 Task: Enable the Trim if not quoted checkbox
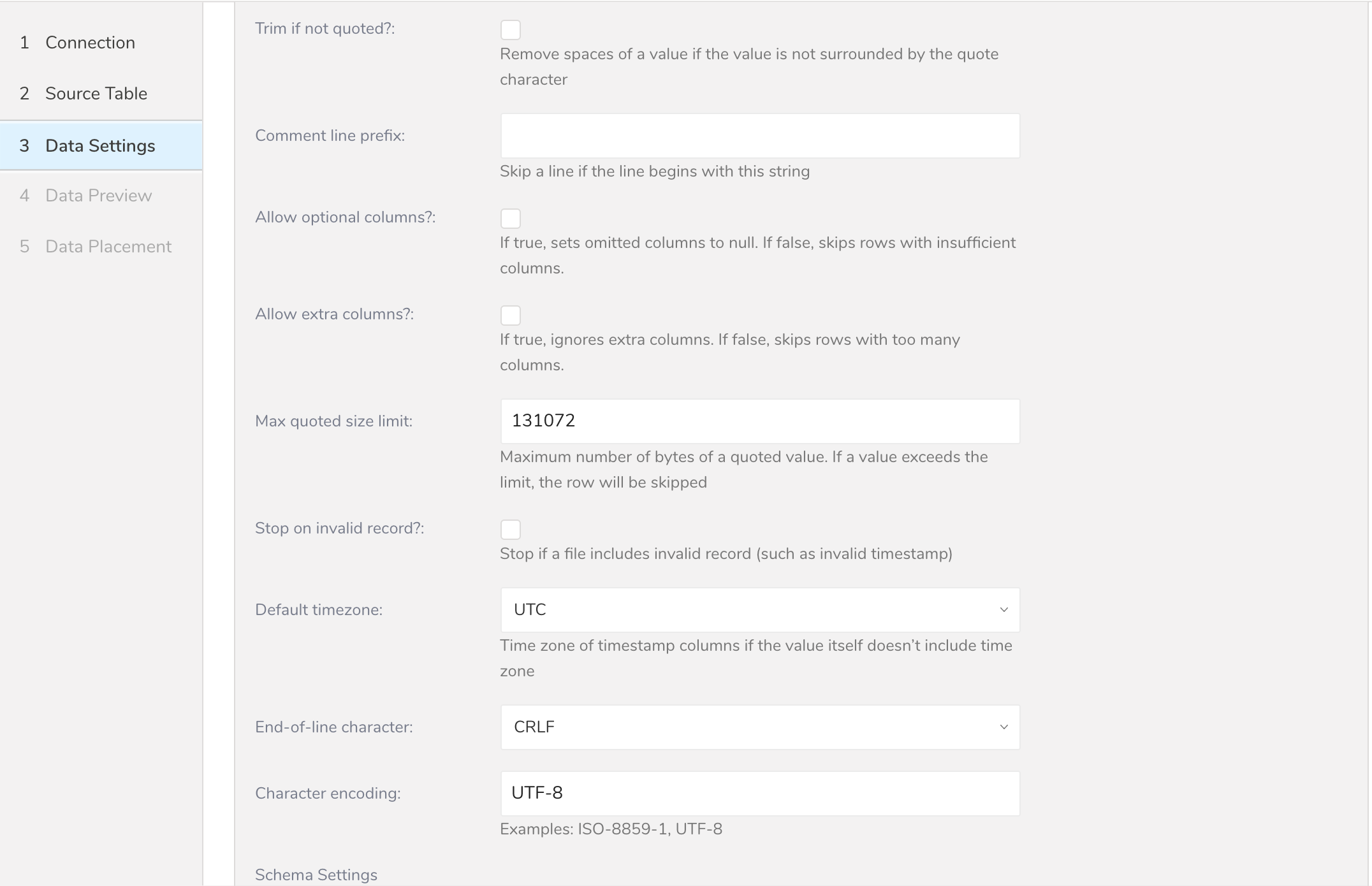tap(510, 30)
